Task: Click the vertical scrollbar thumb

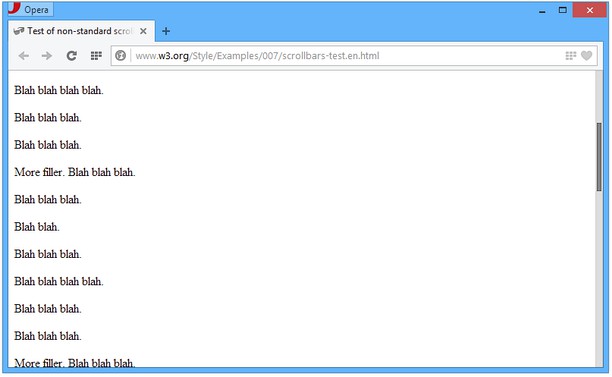Action: (599, 157)
